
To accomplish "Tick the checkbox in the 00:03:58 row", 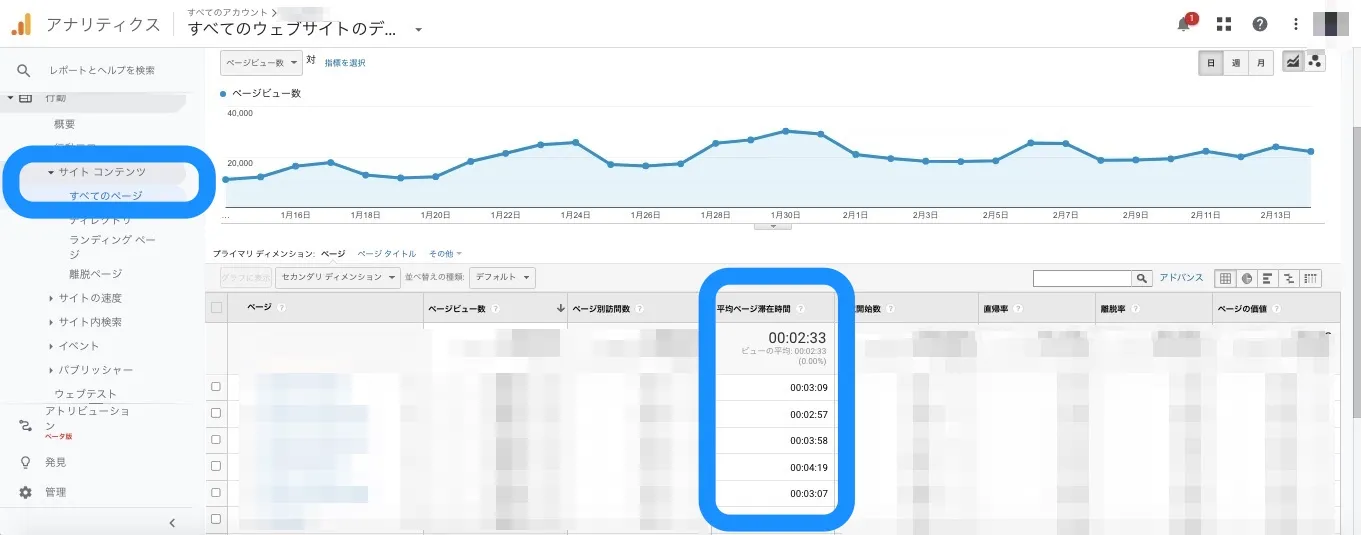I will (x=217, y=440).
